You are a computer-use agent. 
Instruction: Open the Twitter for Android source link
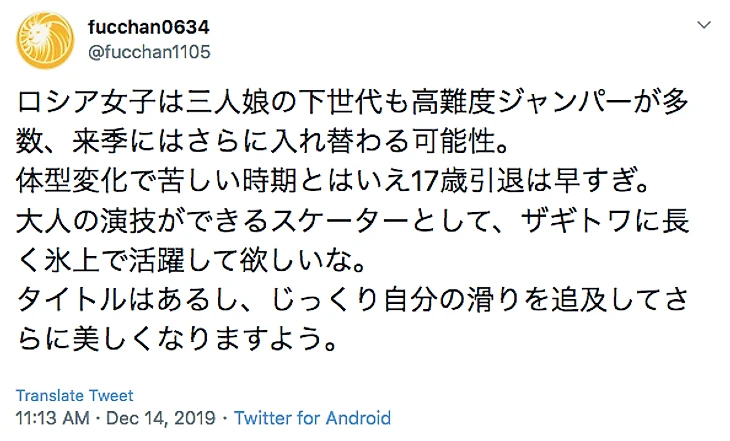311,418
